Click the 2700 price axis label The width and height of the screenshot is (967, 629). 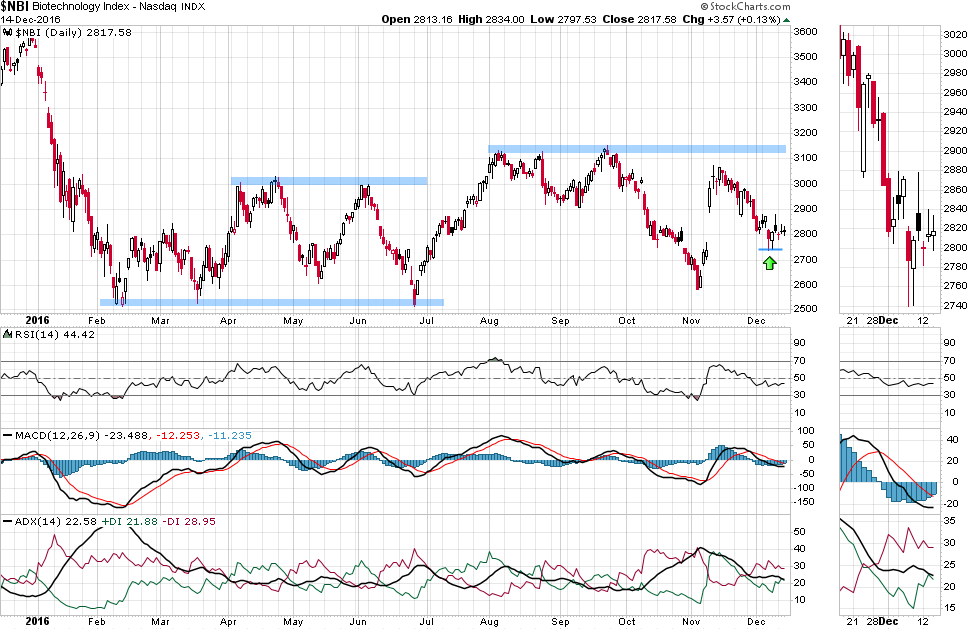click(805, 259)
